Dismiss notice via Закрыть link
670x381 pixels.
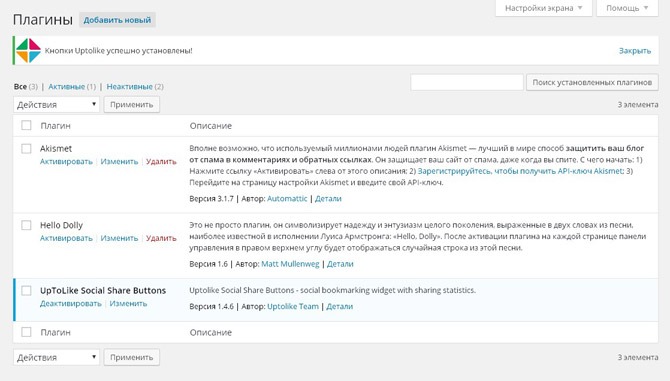(635, 51)
